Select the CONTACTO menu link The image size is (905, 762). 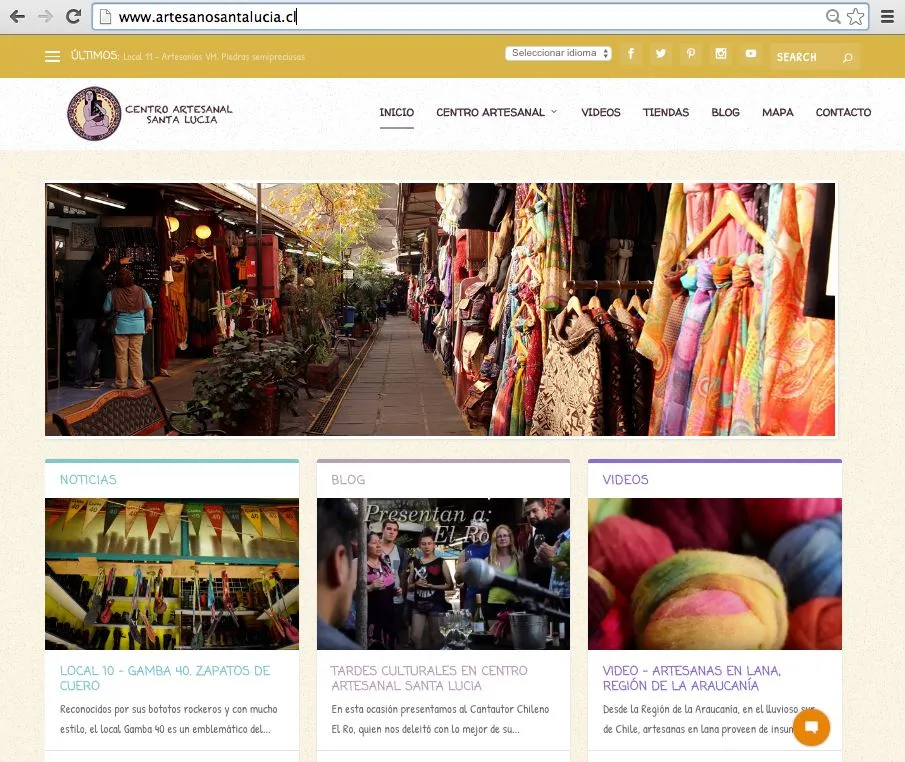coord(843,112)
